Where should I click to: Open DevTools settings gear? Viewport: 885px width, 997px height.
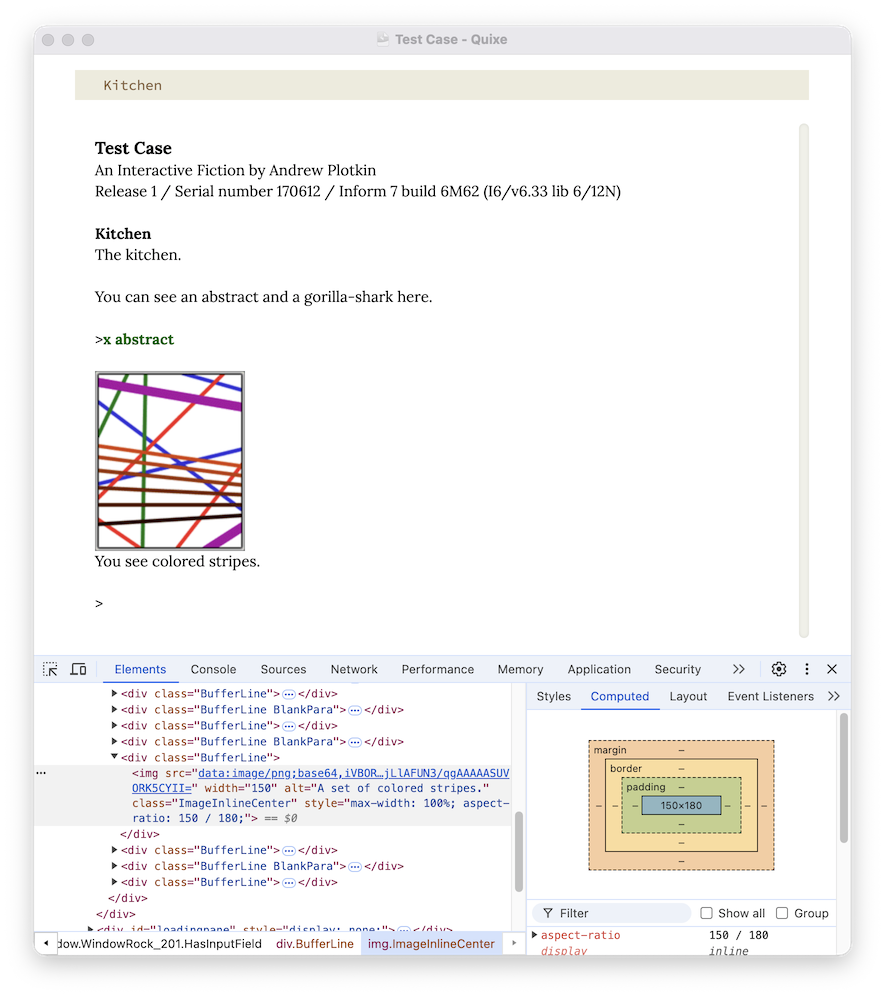pos(779,669)
